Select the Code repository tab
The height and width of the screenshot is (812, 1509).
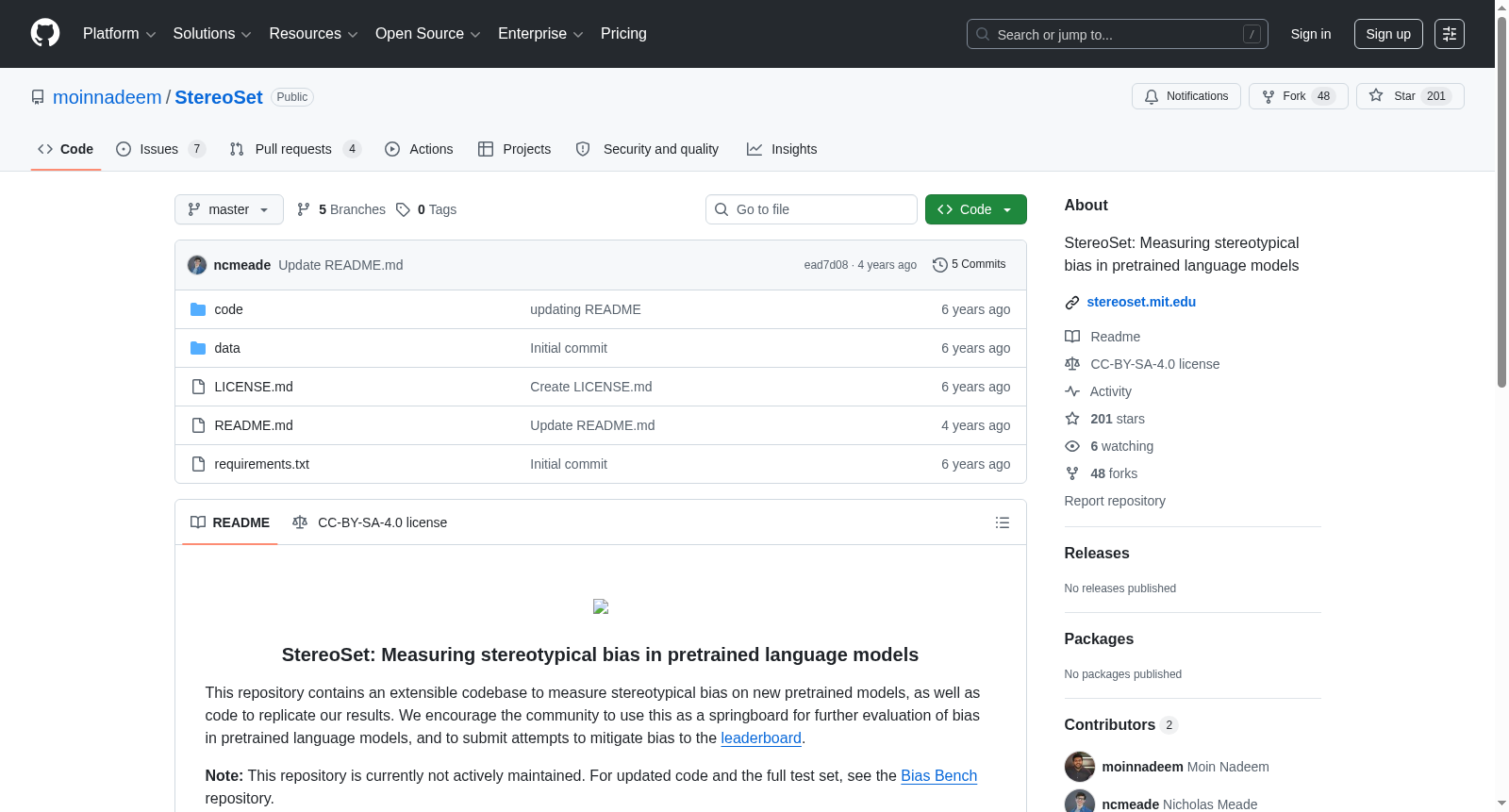(x=66, y=149)
